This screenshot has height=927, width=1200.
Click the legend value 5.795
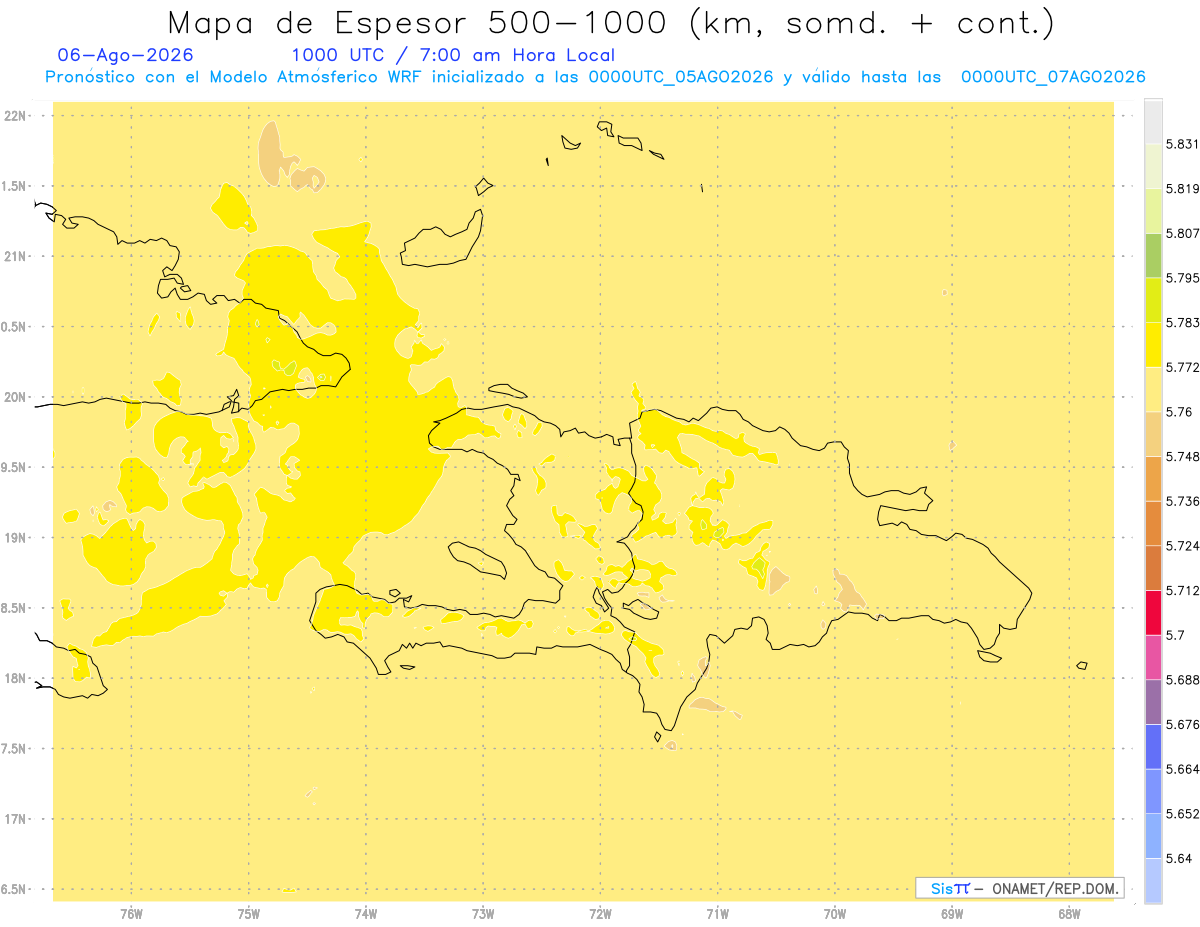(x=1183, y=278)
